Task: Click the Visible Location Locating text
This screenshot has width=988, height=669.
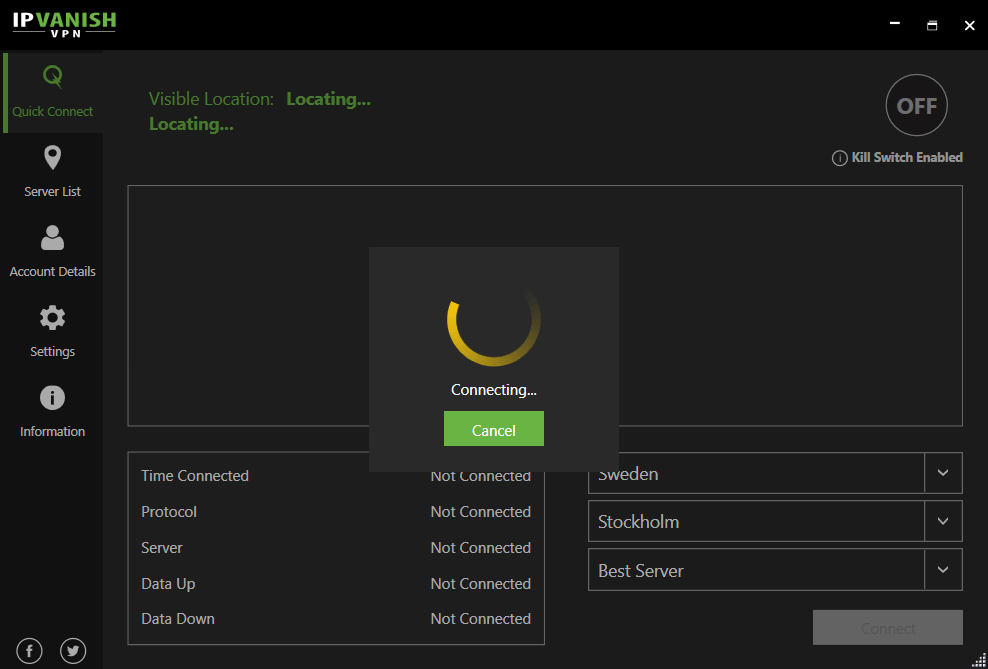Action: click(328, 99)
